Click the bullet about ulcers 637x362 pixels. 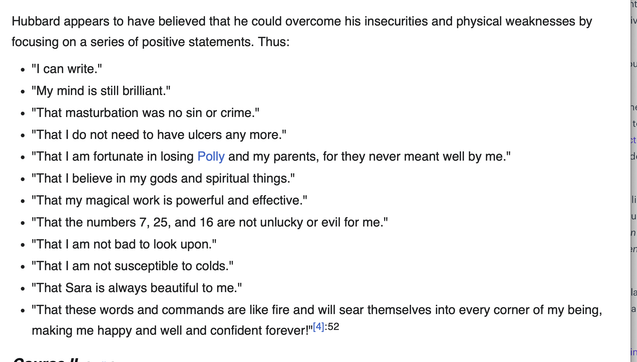tap(159, 135)
